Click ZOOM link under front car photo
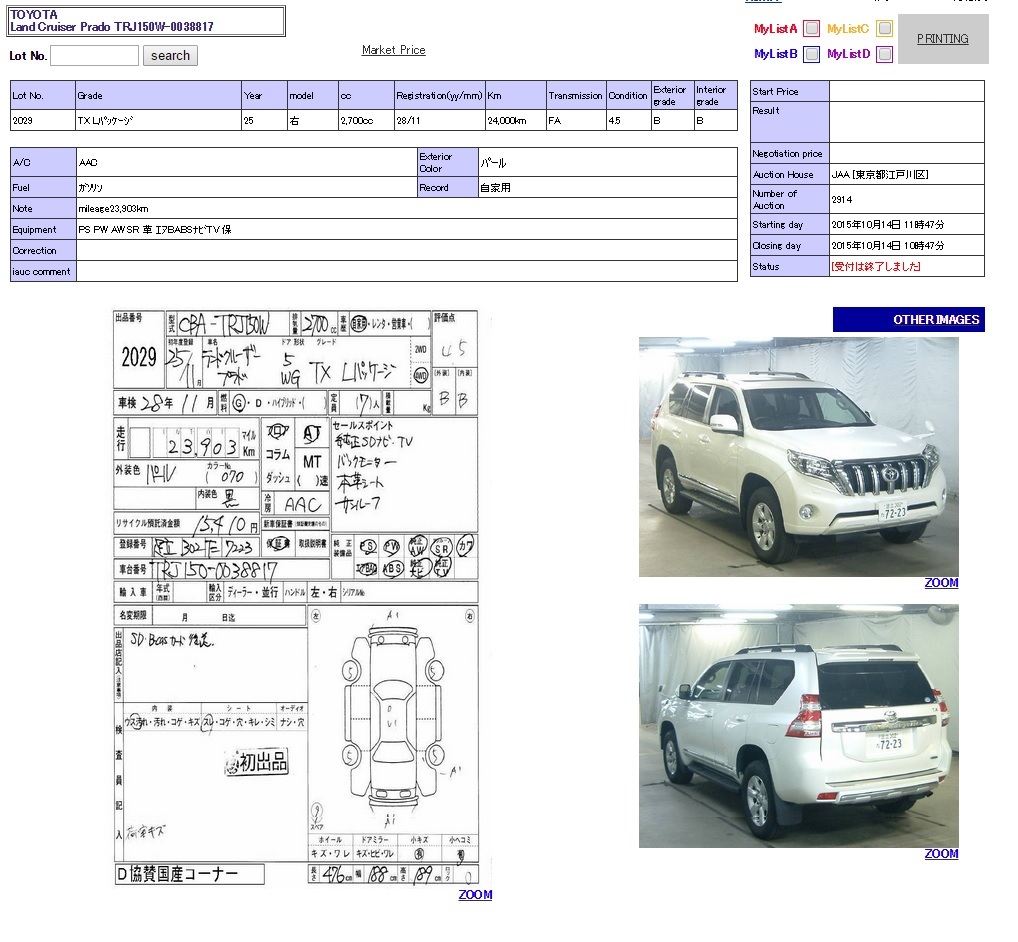The height and width of the screenshot is (942, 1018). (x=941, y=583)
